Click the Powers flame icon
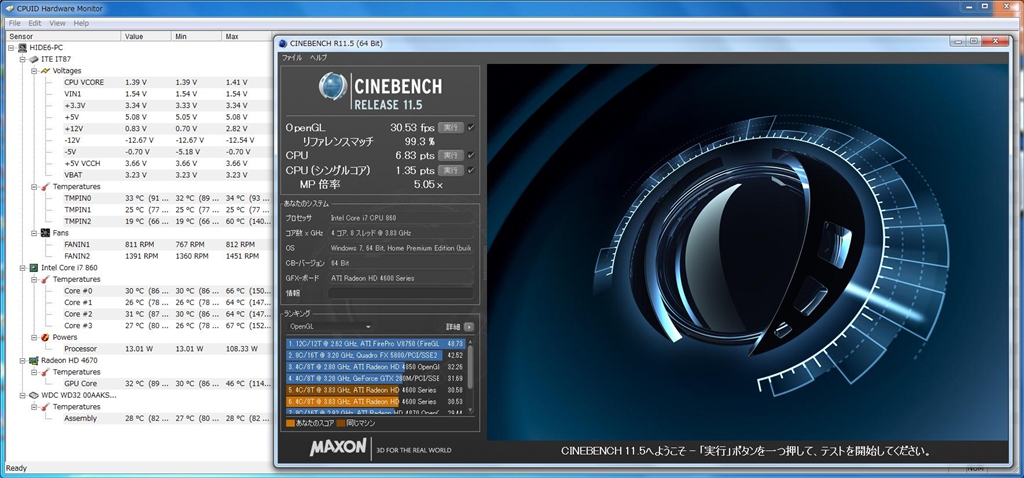 tap(46, 337)
